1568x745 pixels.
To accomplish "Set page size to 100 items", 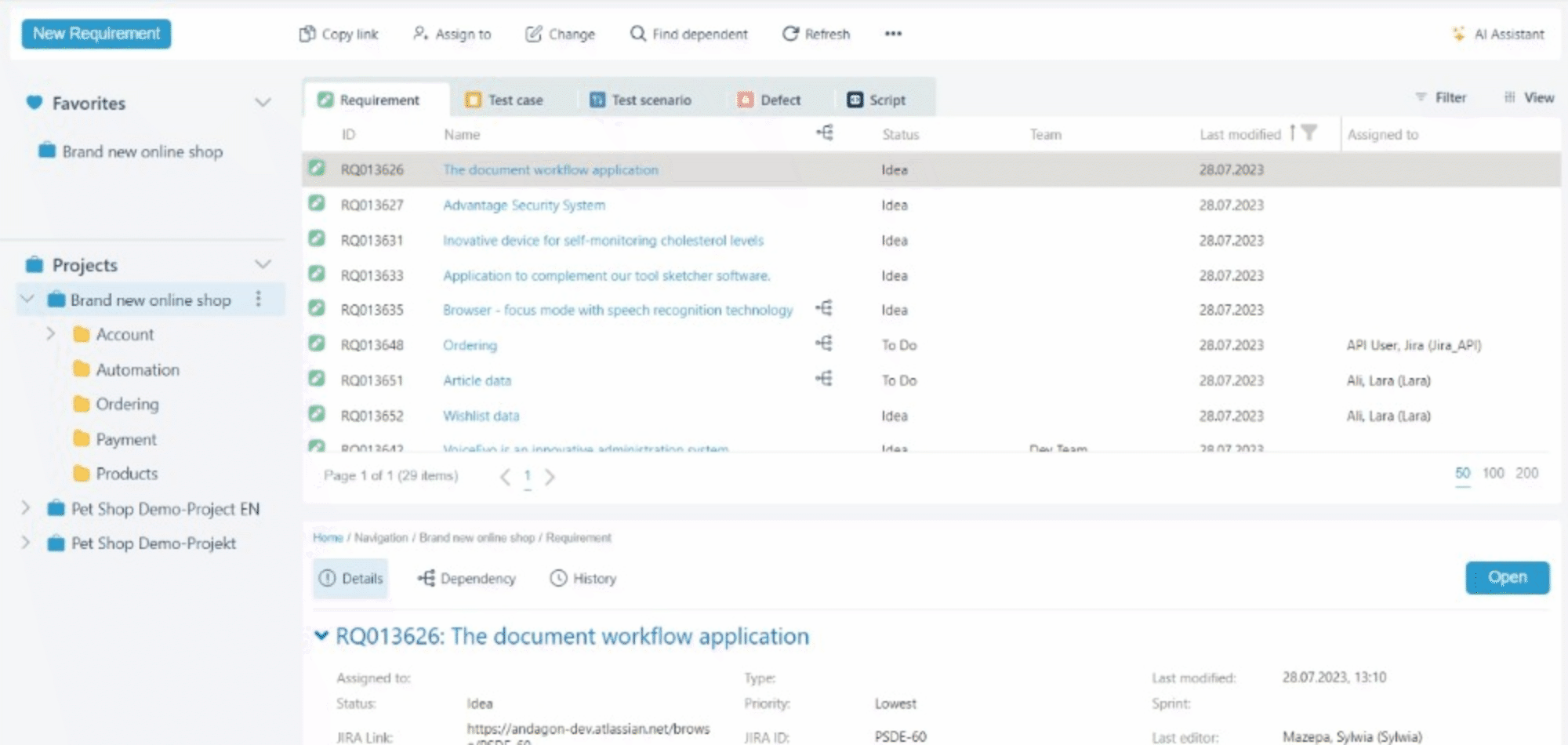I will (1493, 473).
